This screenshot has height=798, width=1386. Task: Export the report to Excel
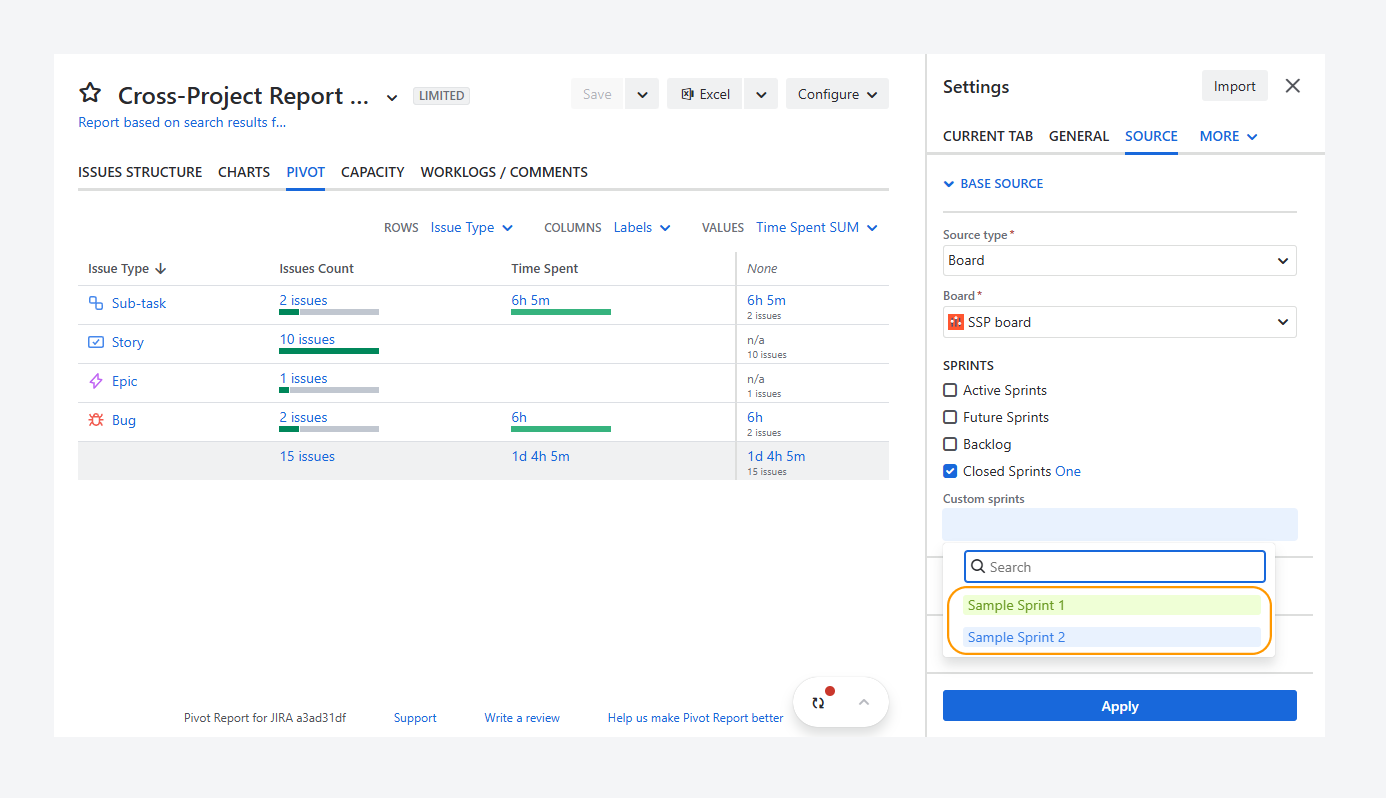point(705,94)
